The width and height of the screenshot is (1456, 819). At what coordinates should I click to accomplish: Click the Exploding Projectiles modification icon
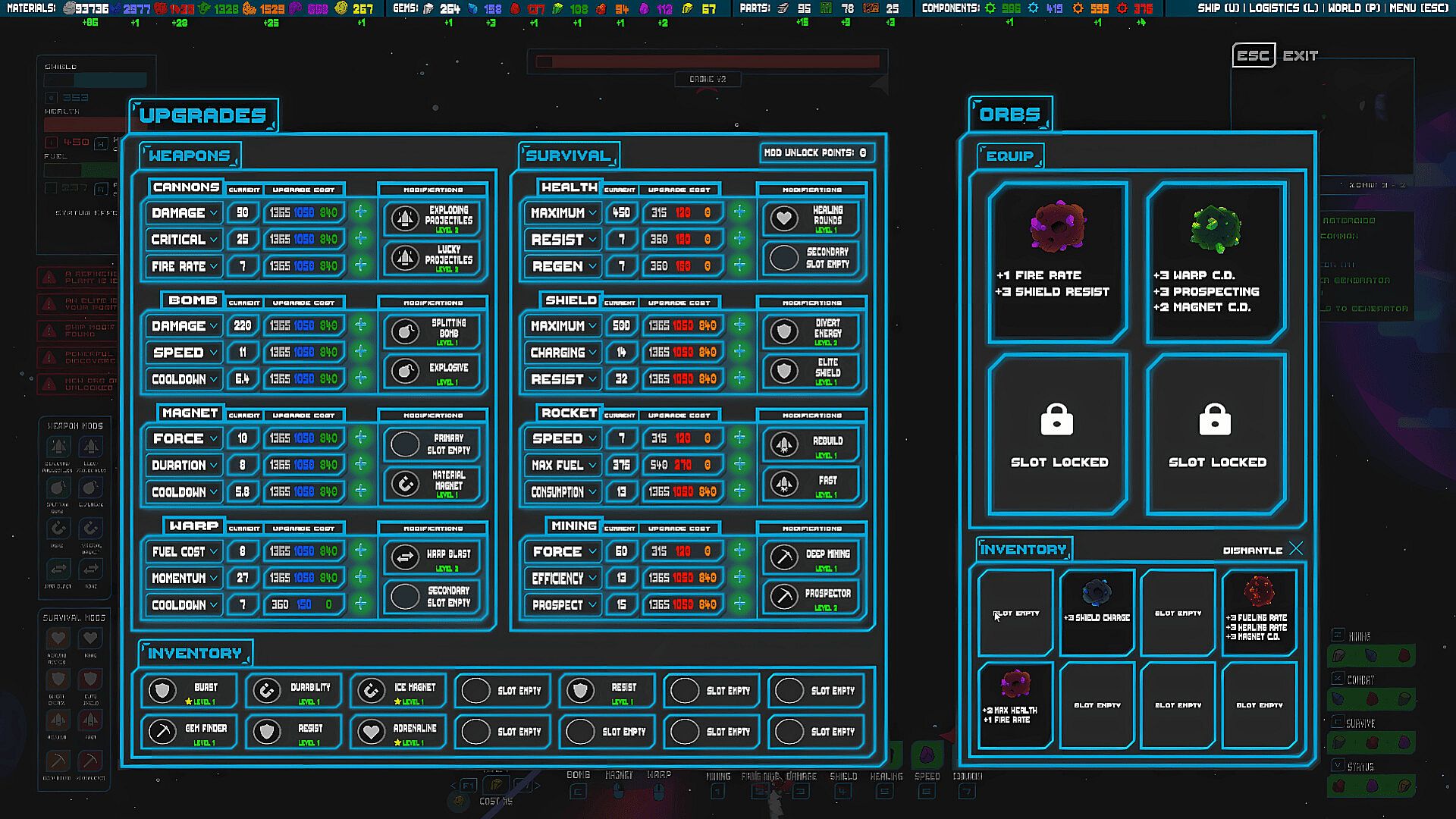point(406,219)
